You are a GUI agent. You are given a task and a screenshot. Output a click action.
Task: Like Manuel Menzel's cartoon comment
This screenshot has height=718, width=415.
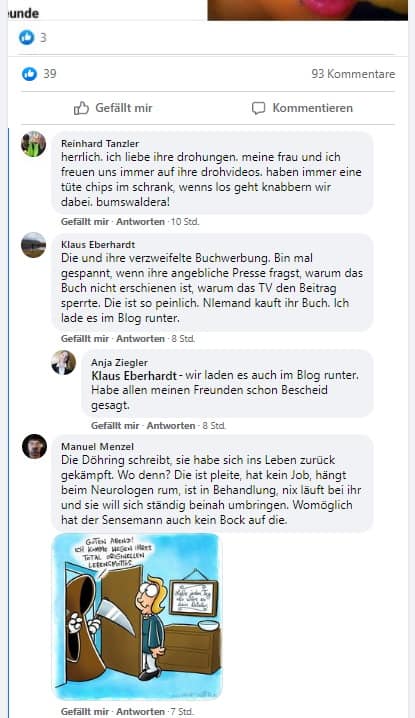85,711
